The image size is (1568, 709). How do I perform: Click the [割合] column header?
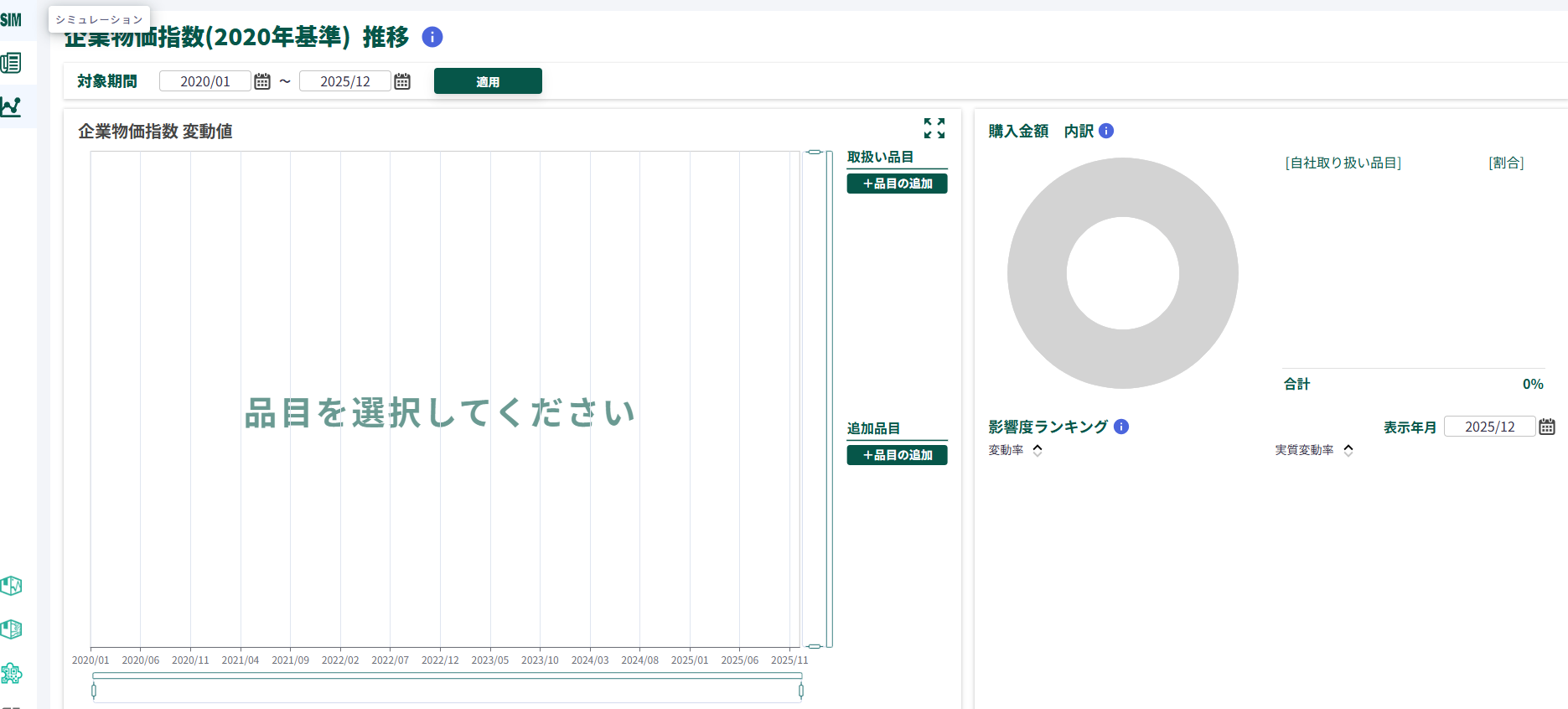click(1506, 163)
